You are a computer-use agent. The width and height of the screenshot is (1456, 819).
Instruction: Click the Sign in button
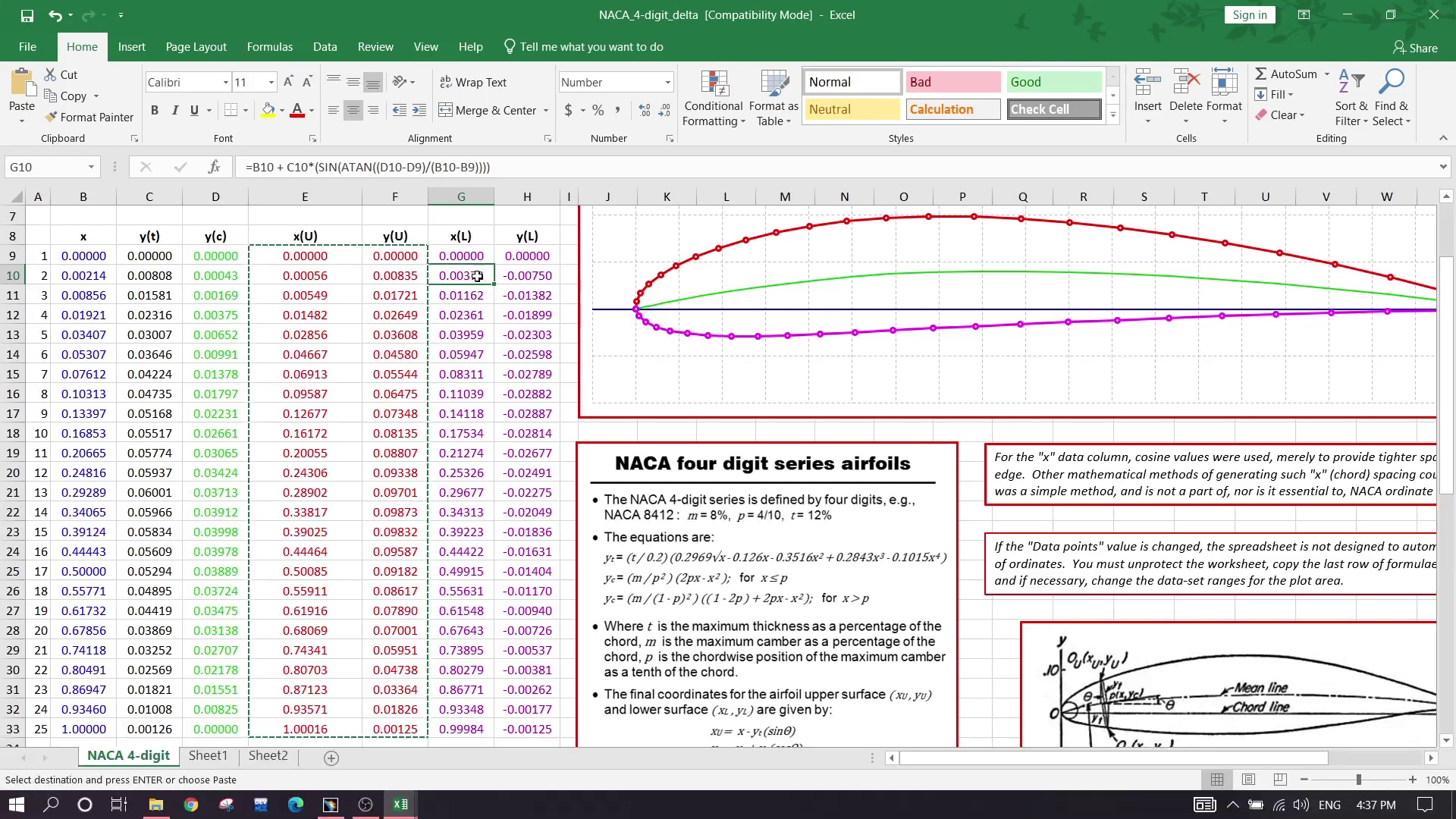click(x=1249, y=14)
